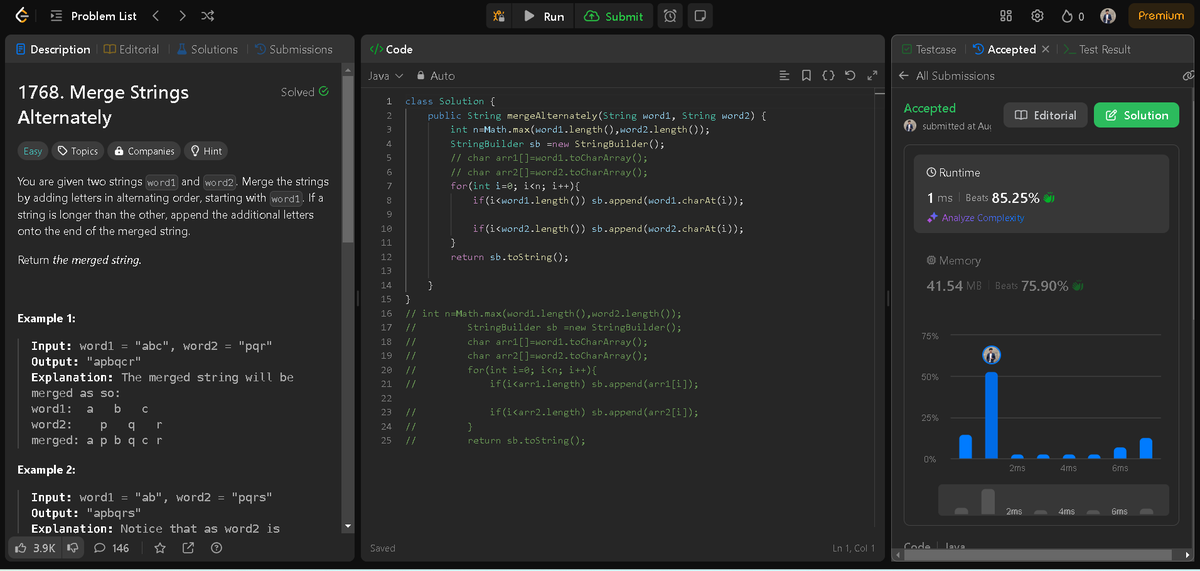Click the curly braces snippet icon
1200x571 pixels.
point(828,75)
